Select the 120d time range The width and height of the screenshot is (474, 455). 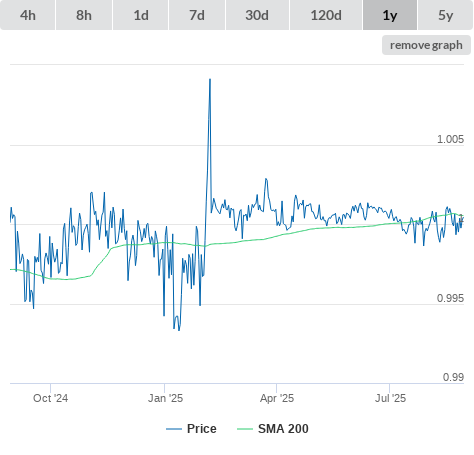coord(326,15)
